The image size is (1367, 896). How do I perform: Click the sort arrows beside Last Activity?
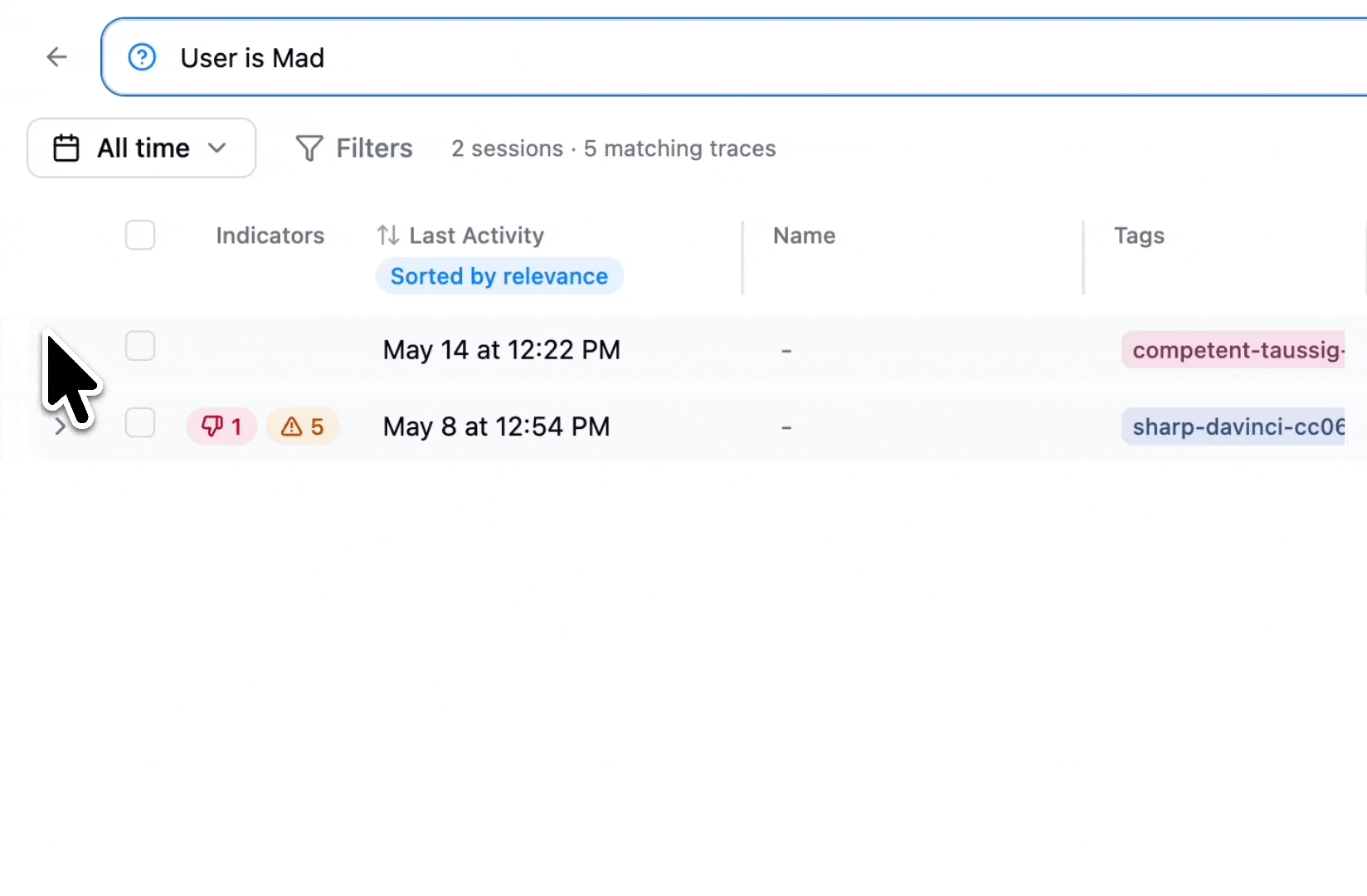click(x=388, y=236)
